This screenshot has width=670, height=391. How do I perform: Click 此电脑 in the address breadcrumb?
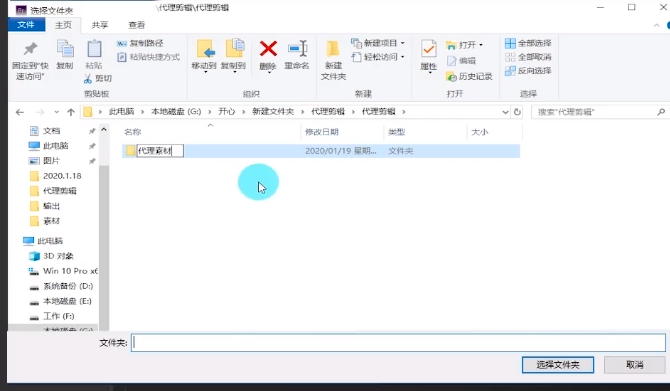pos(121,112)
